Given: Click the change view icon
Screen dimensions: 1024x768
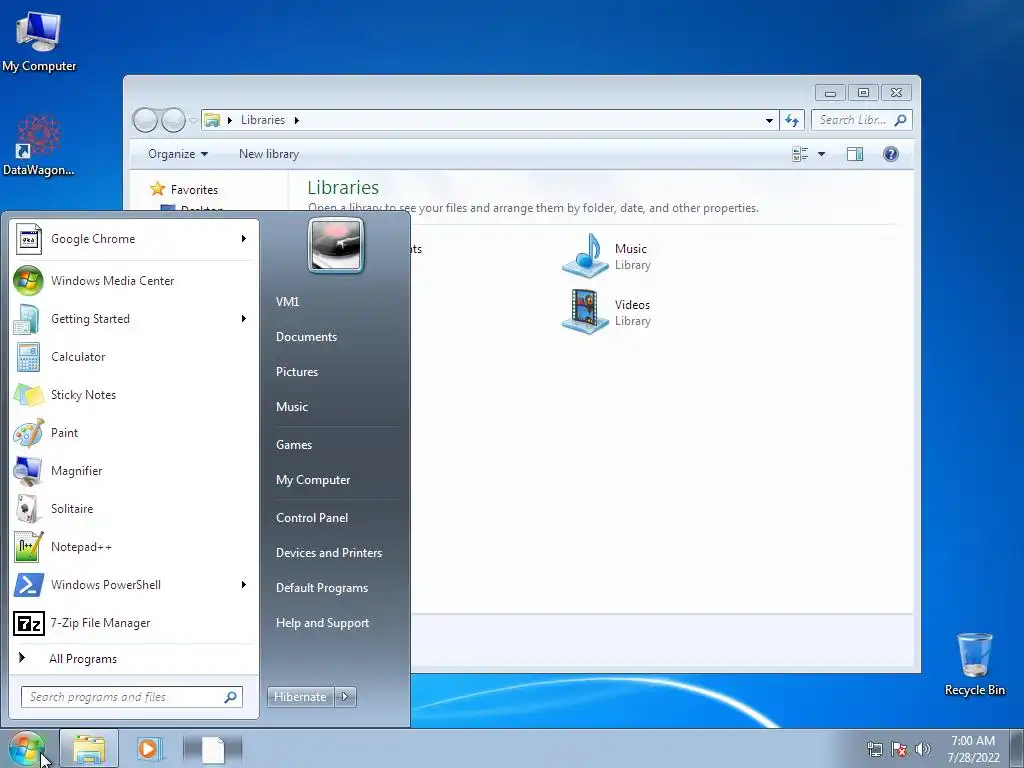Looking at the screenshot, I should coord(800,154).
